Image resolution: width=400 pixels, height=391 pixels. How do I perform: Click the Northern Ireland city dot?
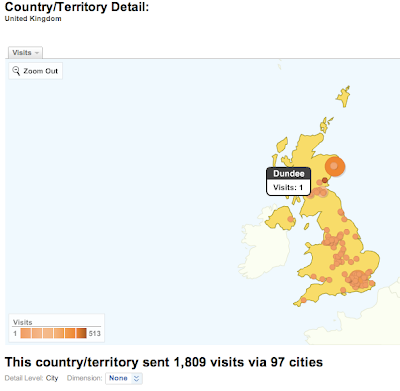[291, 219]
